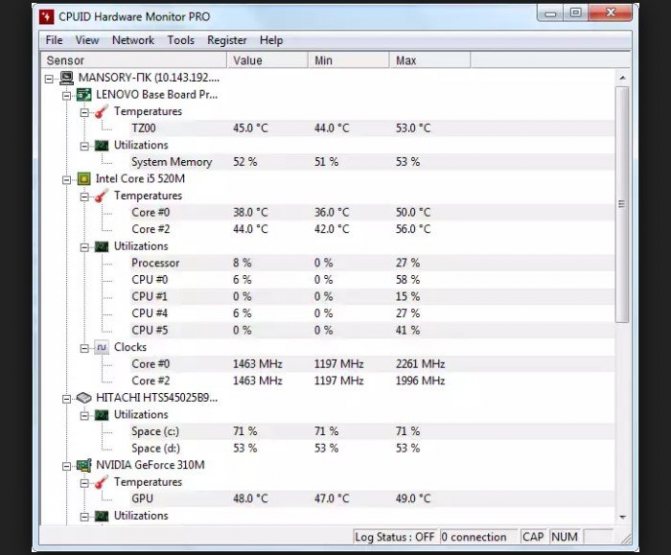
Task: Collapse Temperatures under LENOVO Base Board
Action: point(84,113)
